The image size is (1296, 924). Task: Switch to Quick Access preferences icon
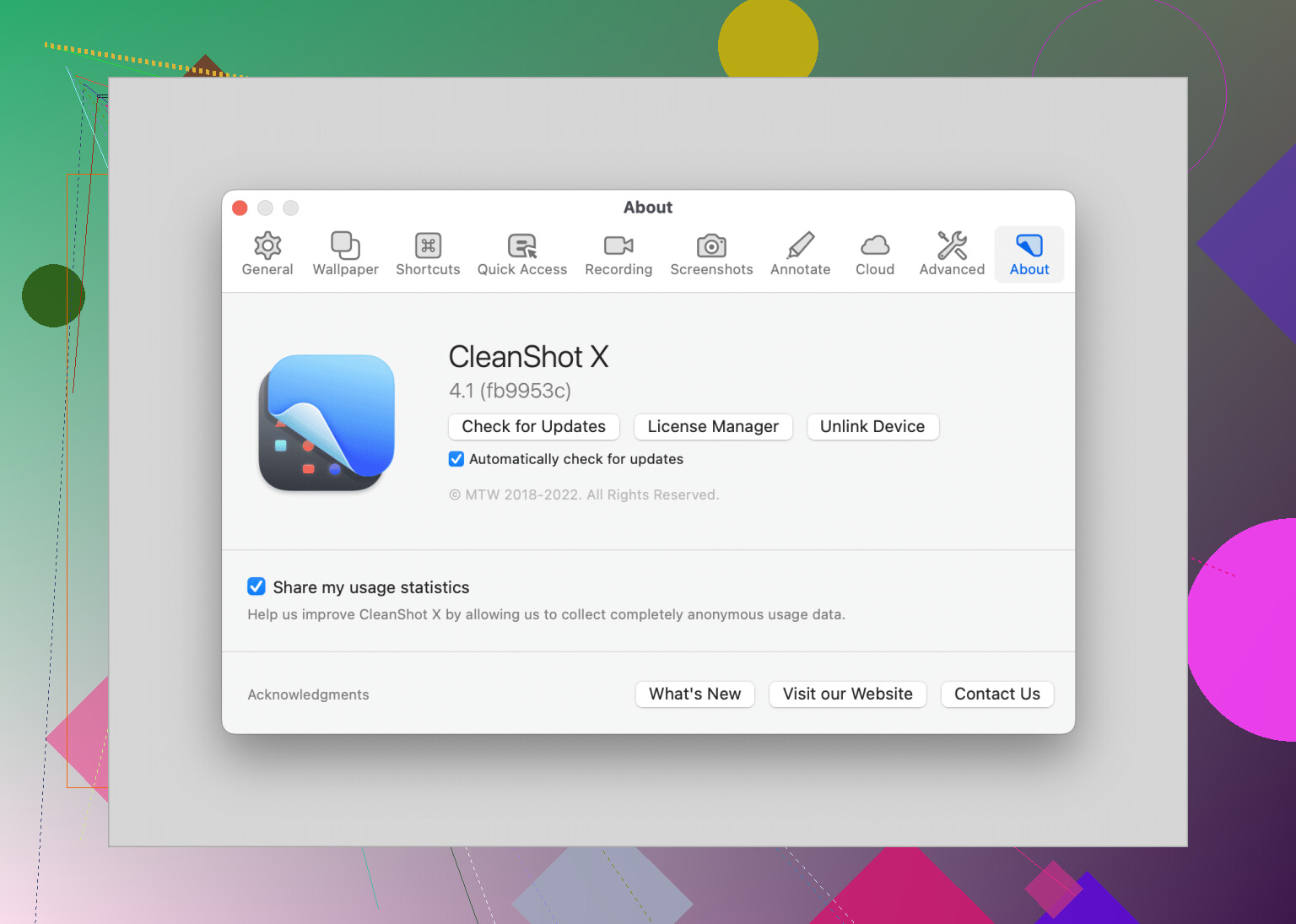click(522, 246)
